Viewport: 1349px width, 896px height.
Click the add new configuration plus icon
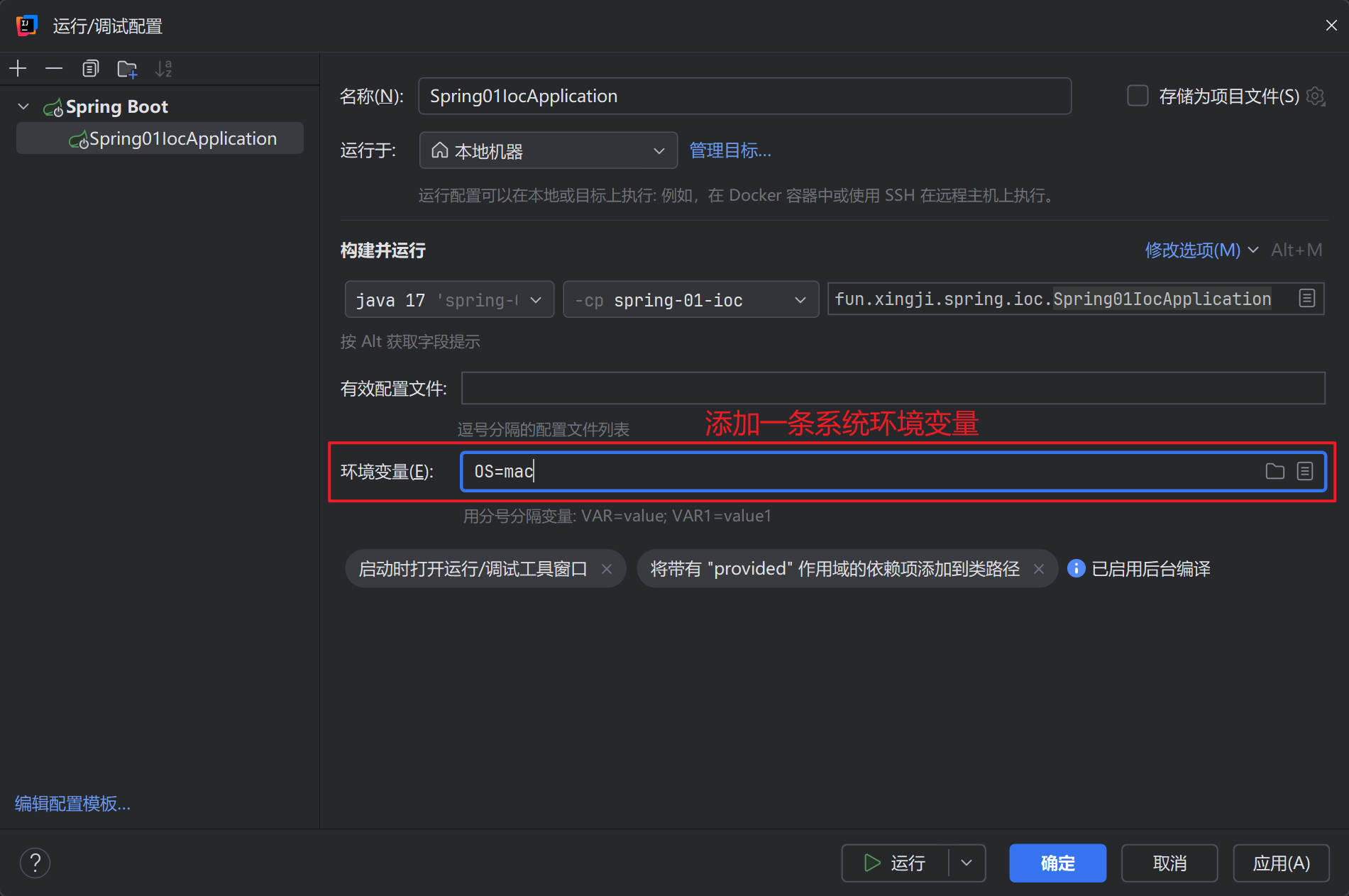point(18,69)
